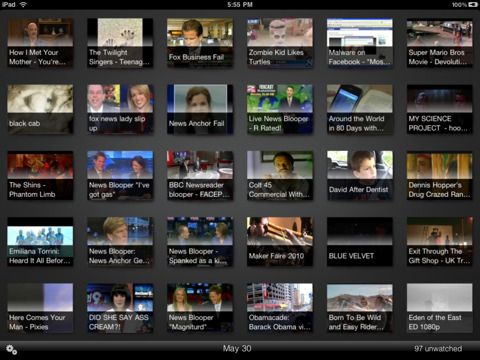Open MY SCIENCE PROJECT video

(x=439, y=109)
